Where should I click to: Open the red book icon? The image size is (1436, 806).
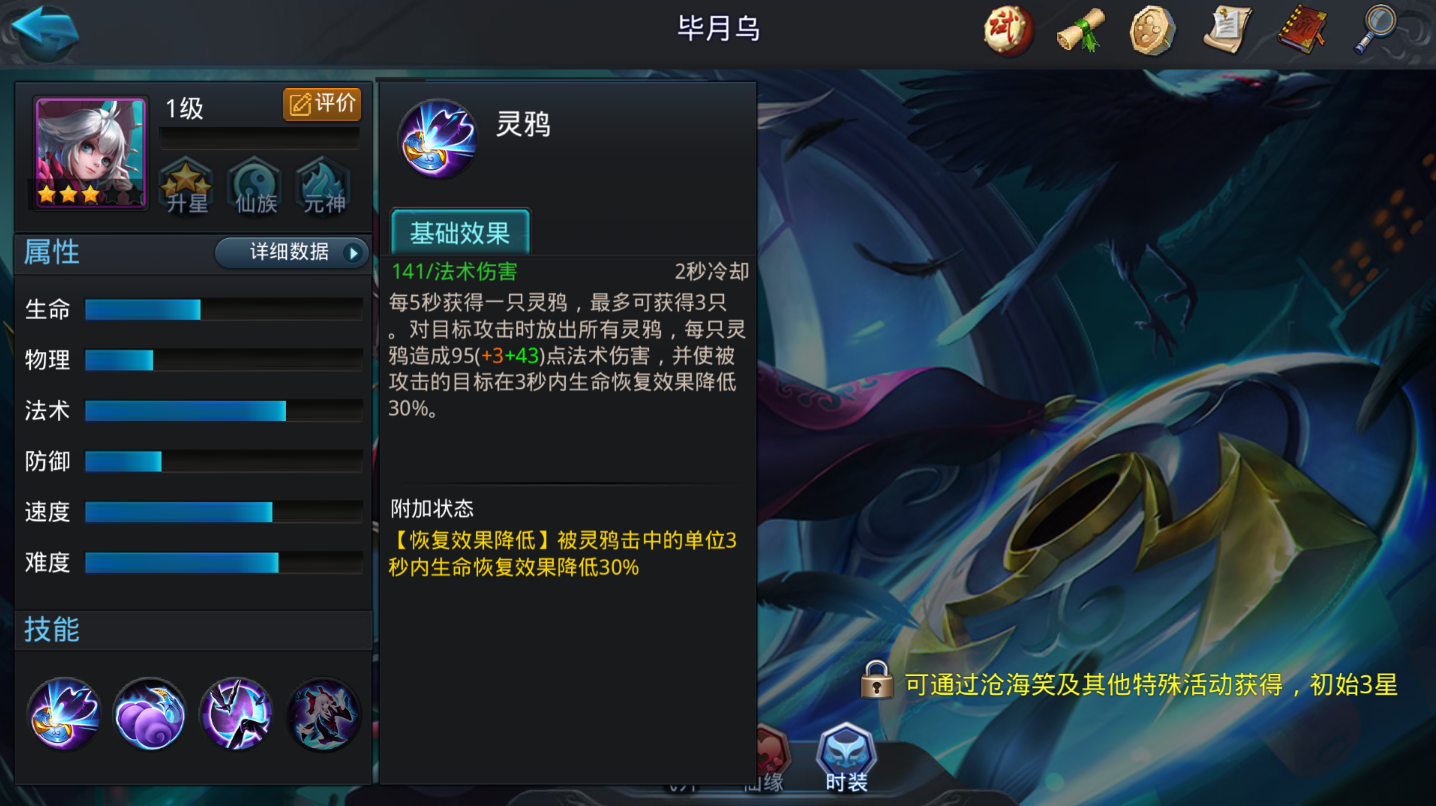(1302, 30)
